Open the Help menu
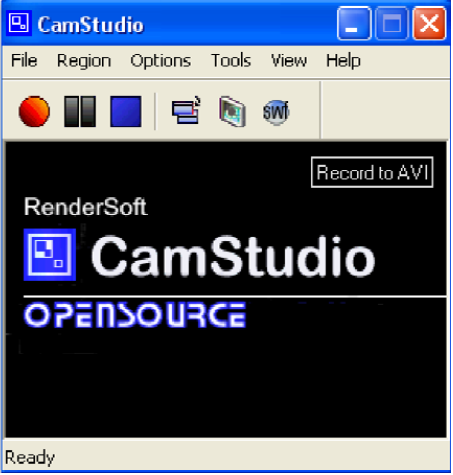This screenshot has height=475, width=453. (x=343, y=61)
